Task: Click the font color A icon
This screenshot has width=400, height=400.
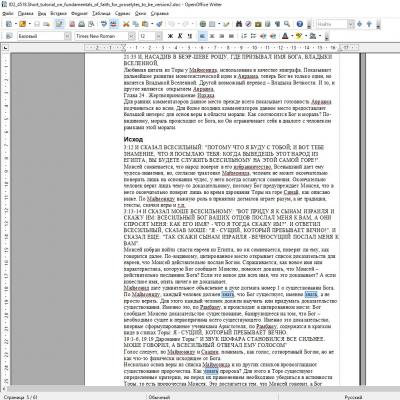Action: pyautogui.click(x=285, y=36)
